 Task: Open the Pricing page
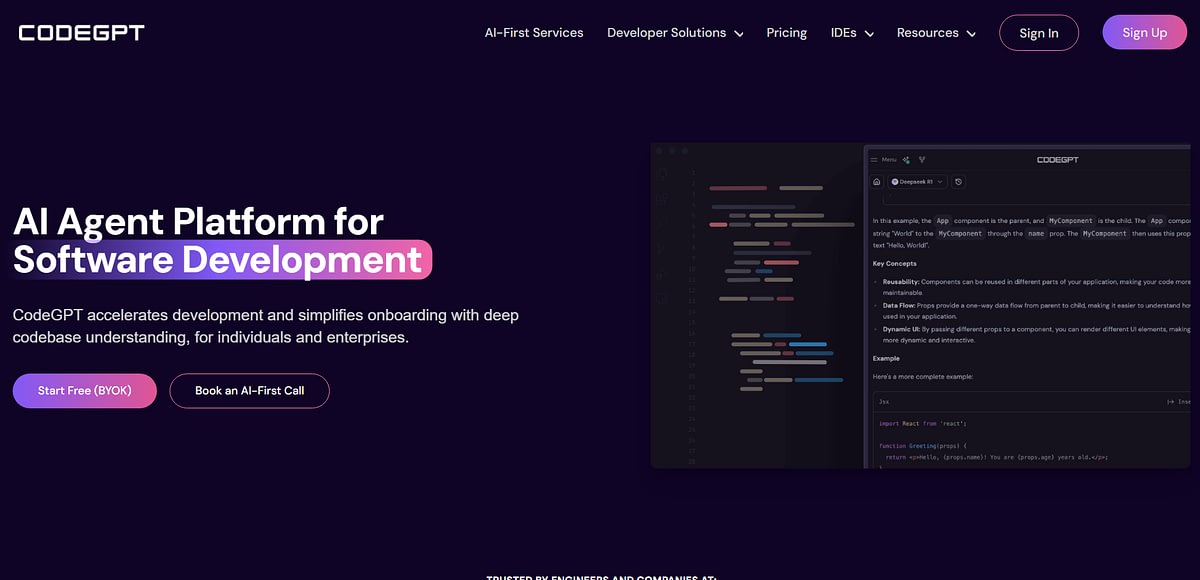tap(786, 32)
